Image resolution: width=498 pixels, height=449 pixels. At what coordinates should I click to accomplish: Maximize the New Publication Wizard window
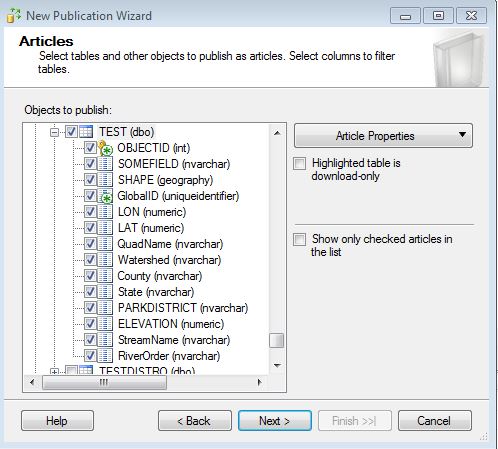pyautogui.click(x=438, y=15)
